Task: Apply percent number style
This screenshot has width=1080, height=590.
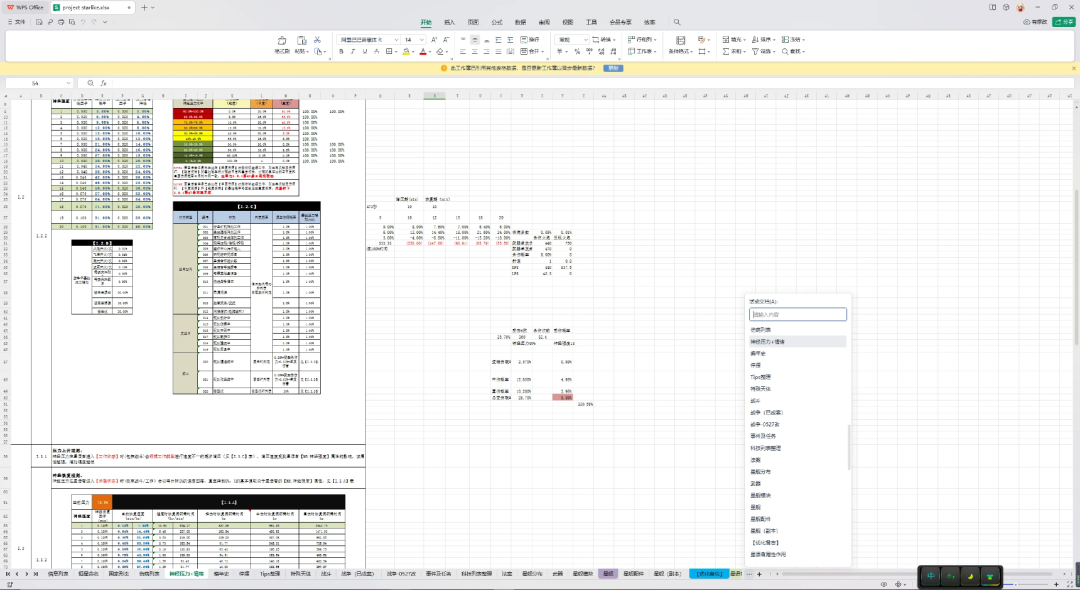Action: point(577,52)
